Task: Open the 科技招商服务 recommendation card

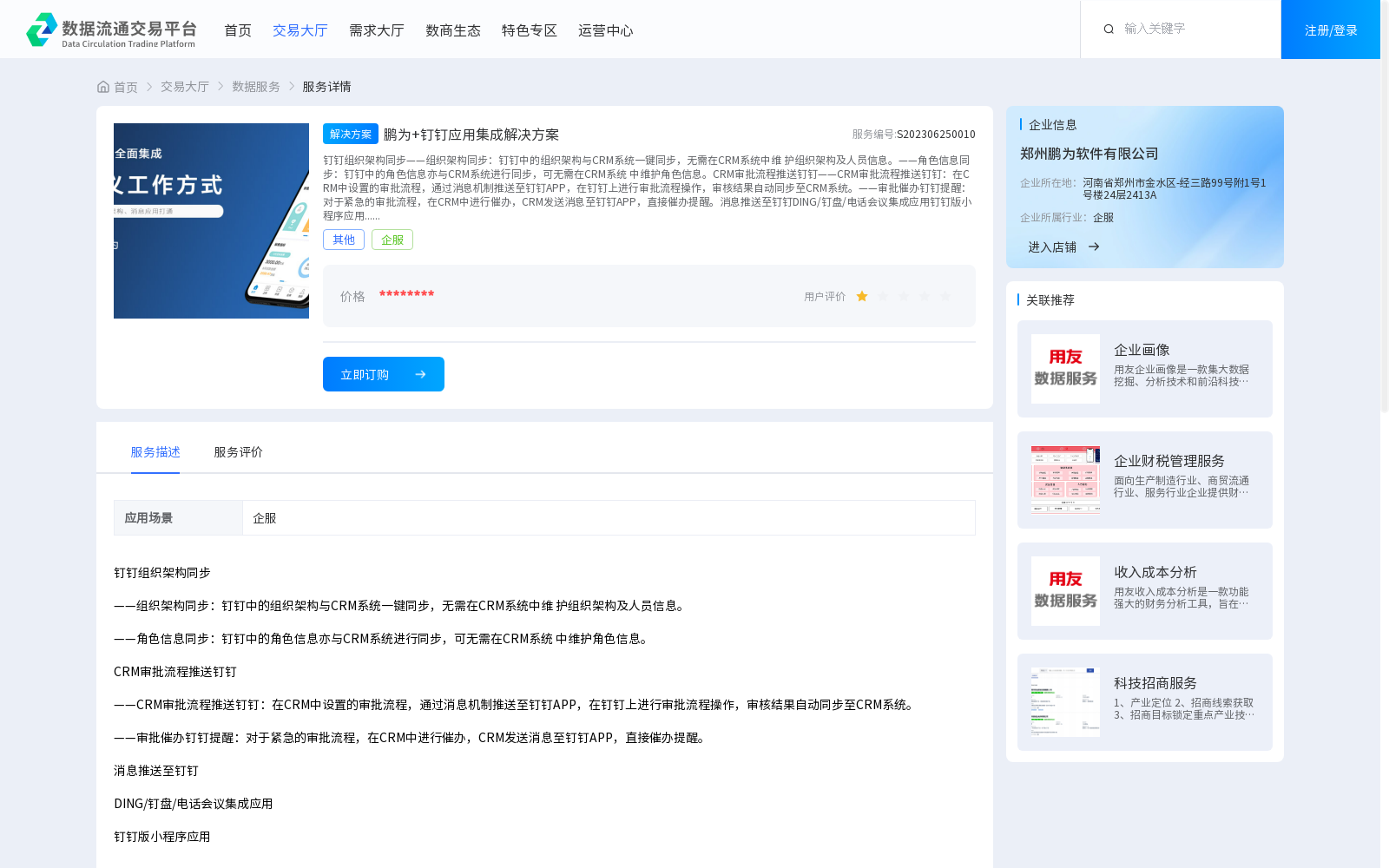Action: [x=1145, y=702]
